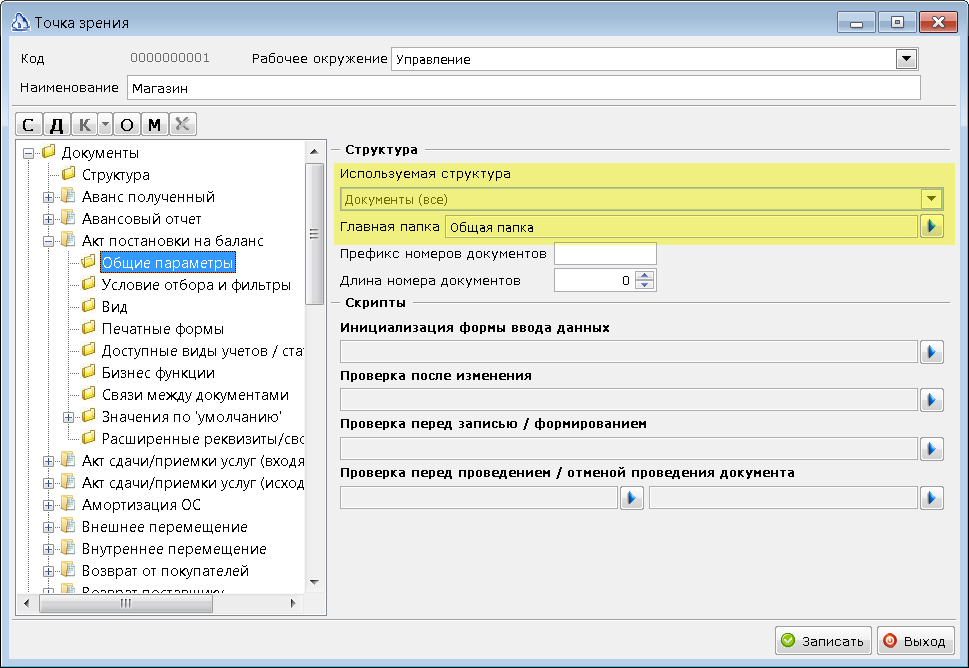Select 'Общие параметры' in the tree
This screenshot has width=969, height=668.
(x=167, y=263)
